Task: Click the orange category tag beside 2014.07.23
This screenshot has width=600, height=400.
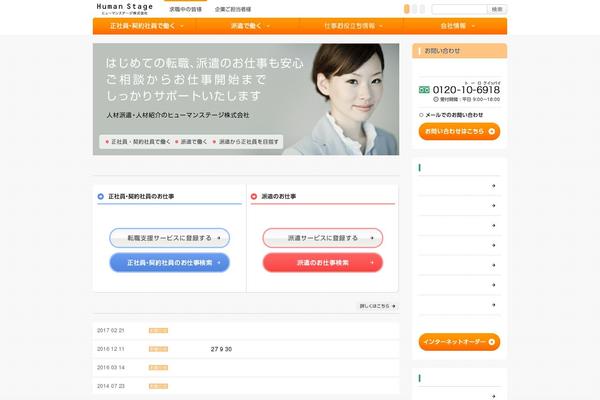Action: point(158,386)
